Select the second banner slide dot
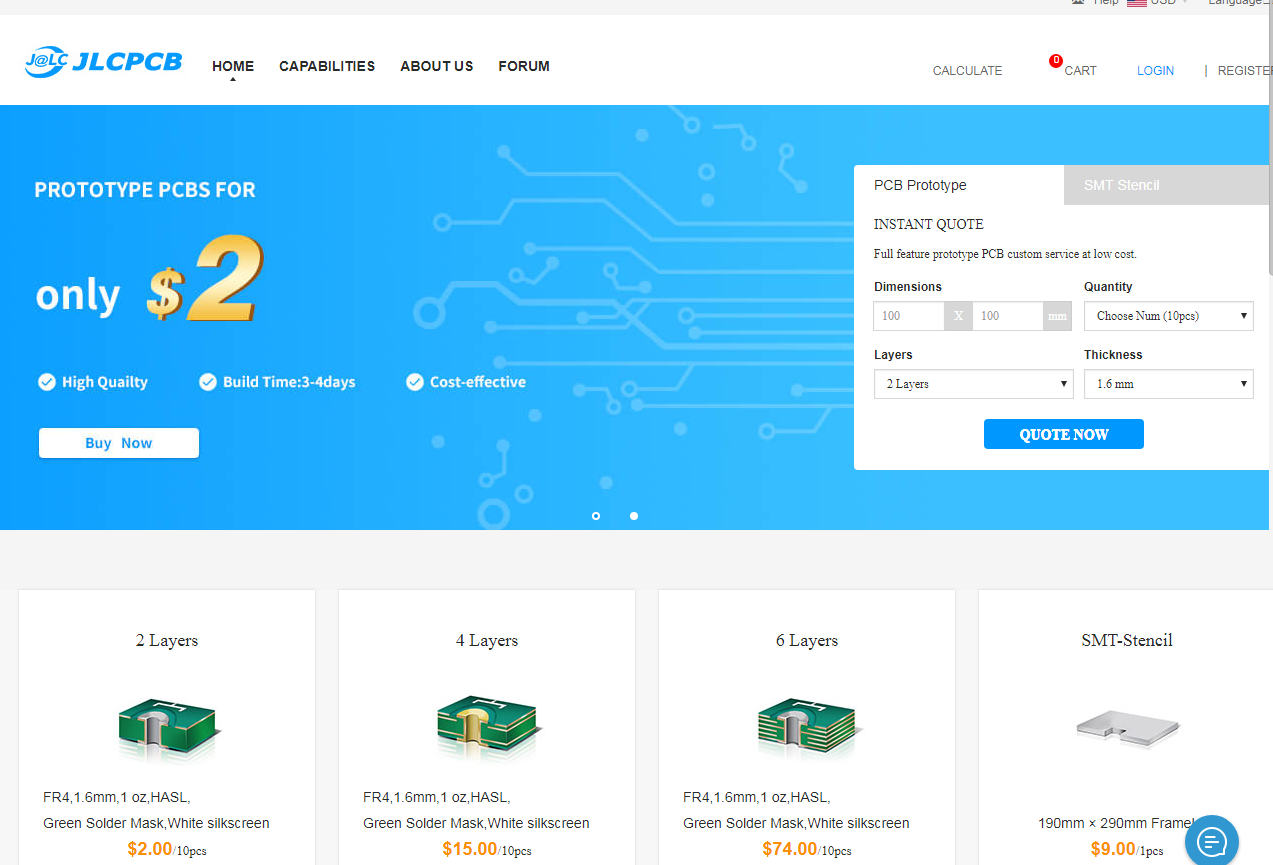 point(634,516)
